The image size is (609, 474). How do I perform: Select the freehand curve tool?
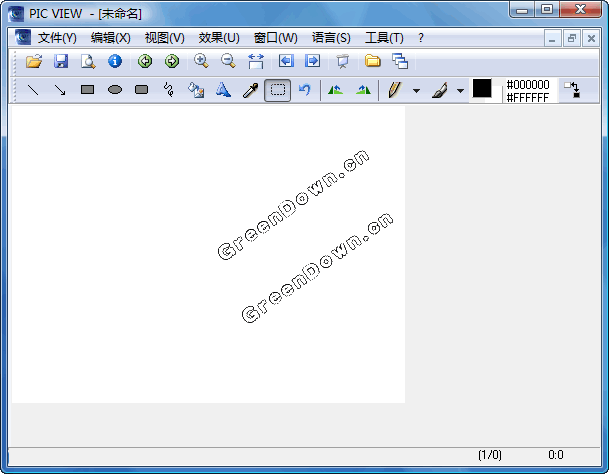(169, 90)
